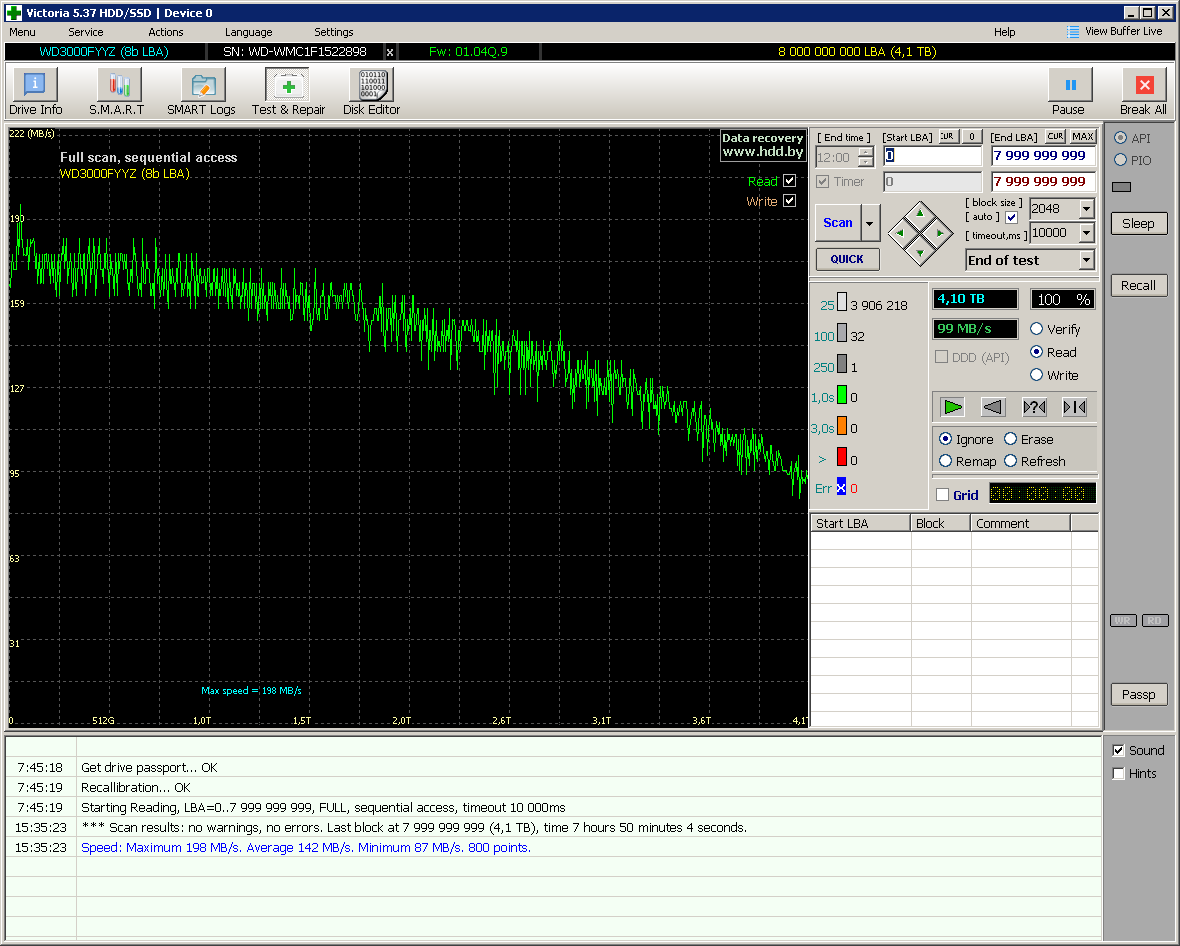Click the red error block swatch
This screenshot has height=946, width=1180.
tap(841, 459)
